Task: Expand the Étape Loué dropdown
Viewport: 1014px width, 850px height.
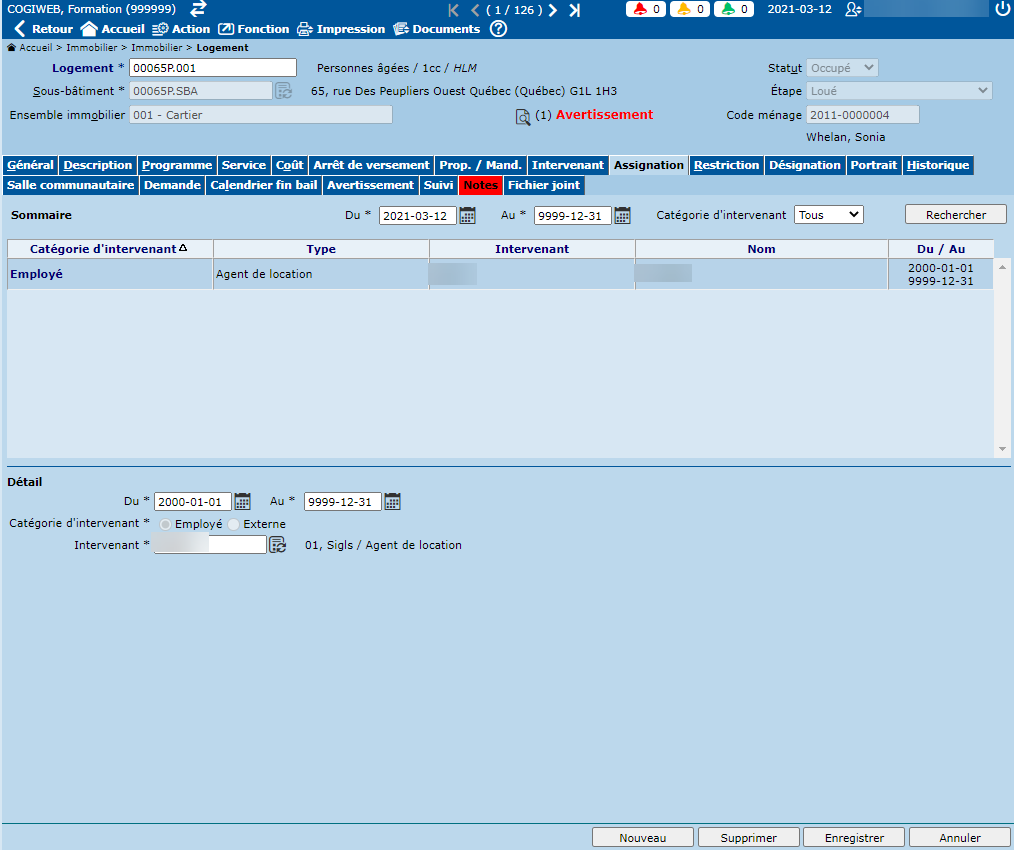Action: pyautogui.click(x=898, y=91)
